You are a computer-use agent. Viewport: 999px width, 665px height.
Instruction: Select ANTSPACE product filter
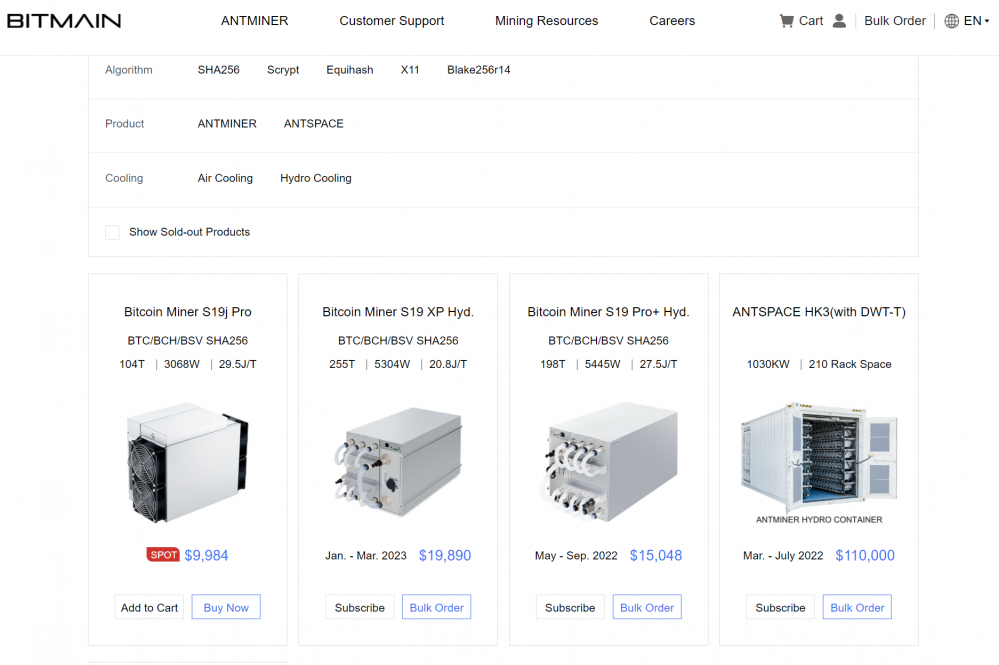pyautogui.click(x=313, y=124)
